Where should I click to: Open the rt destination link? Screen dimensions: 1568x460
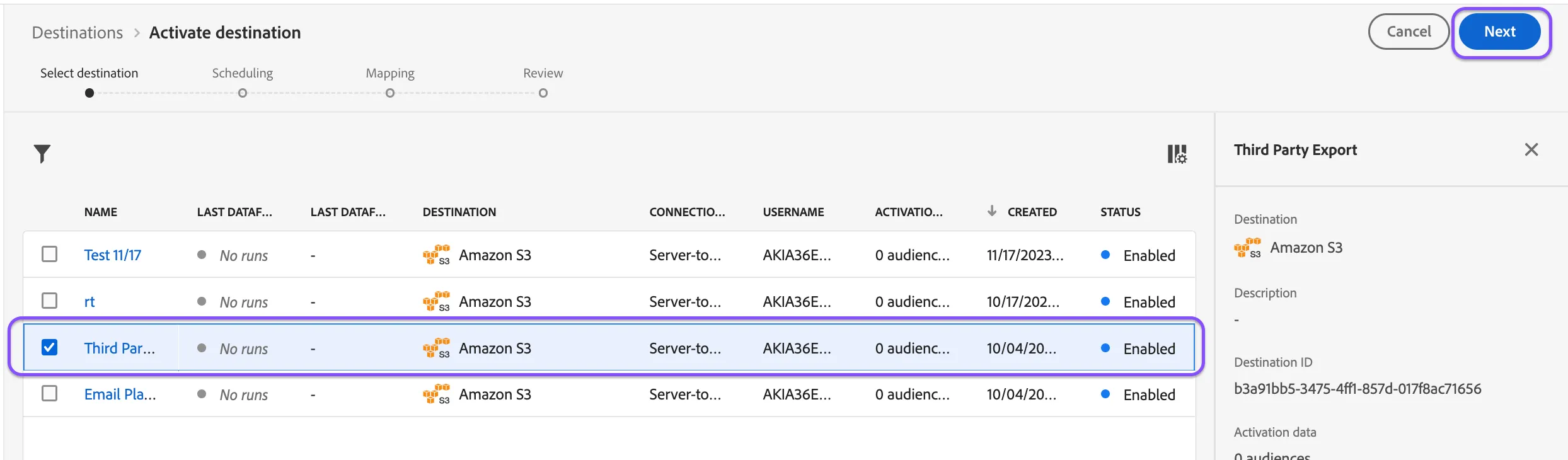click(x=89, y=302)
